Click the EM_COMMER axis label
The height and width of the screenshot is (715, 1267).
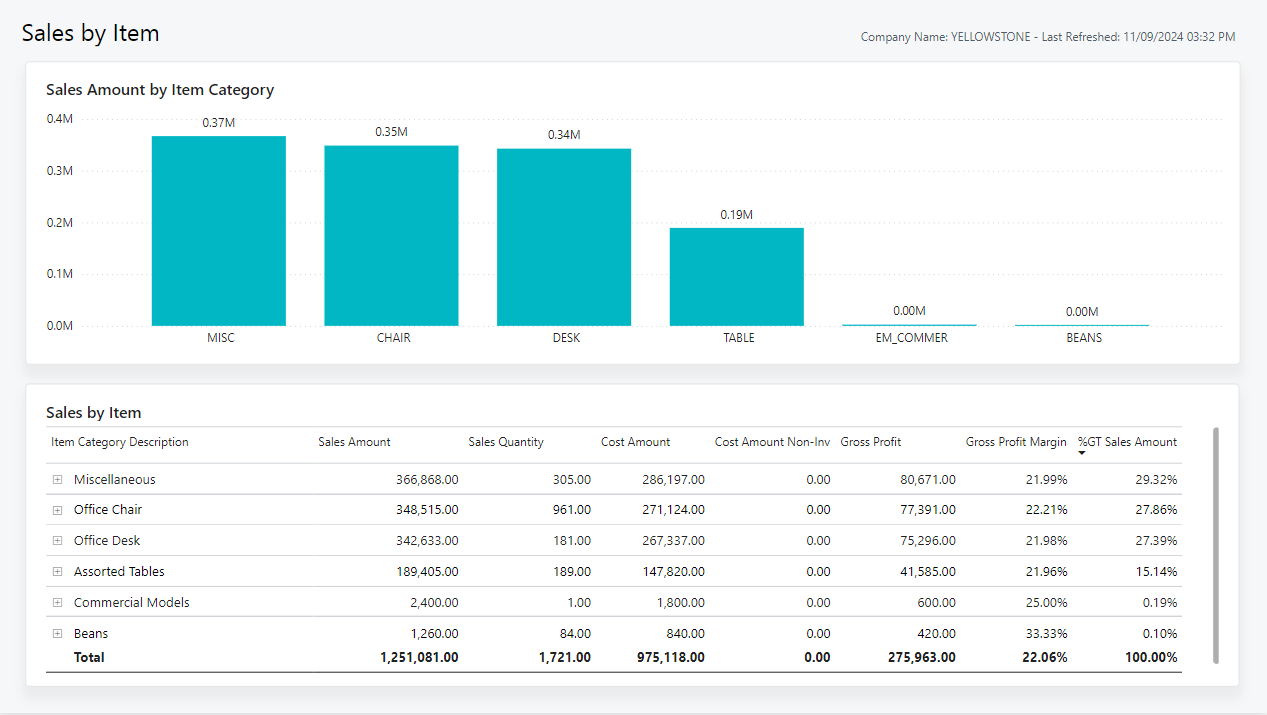911,338
